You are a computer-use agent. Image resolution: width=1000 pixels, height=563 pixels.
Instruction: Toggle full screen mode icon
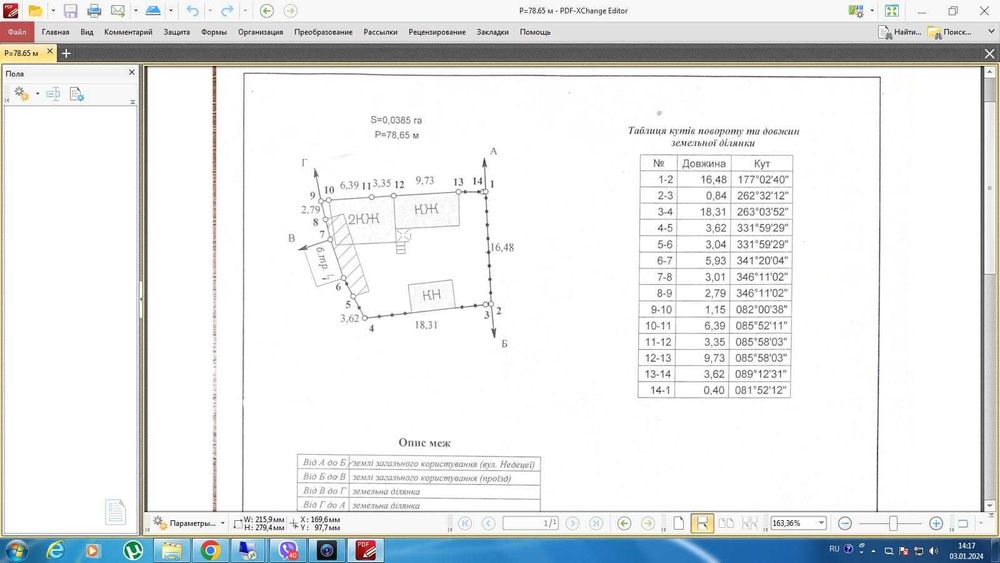pos(891,11)
